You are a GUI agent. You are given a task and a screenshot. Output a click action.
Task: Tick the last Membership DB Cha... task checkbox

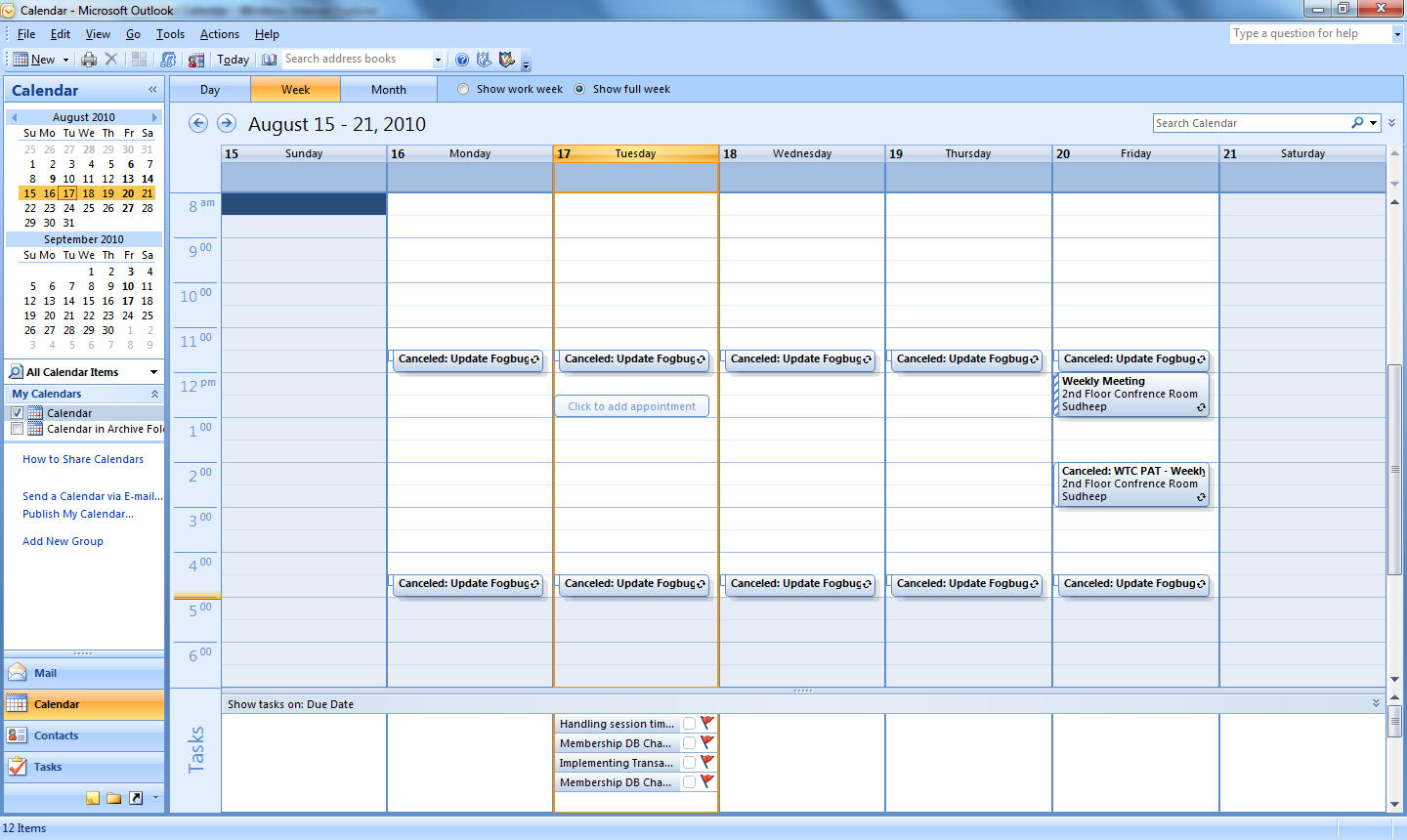(689, 782)
